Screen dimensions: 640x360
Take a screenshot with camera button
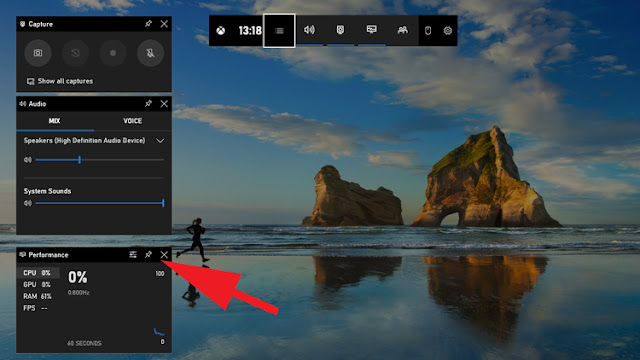point(38,53)
